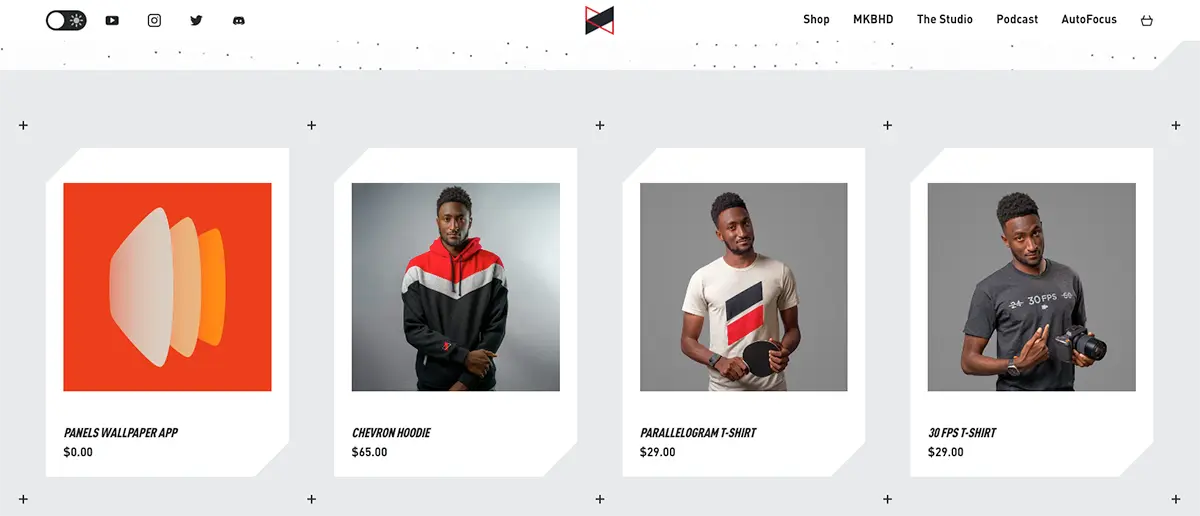View the Parallelogram T-Shirt product photo
The height and width of the screenshot is (516, 1200).
pyautogui.click(x=744, y=287)
